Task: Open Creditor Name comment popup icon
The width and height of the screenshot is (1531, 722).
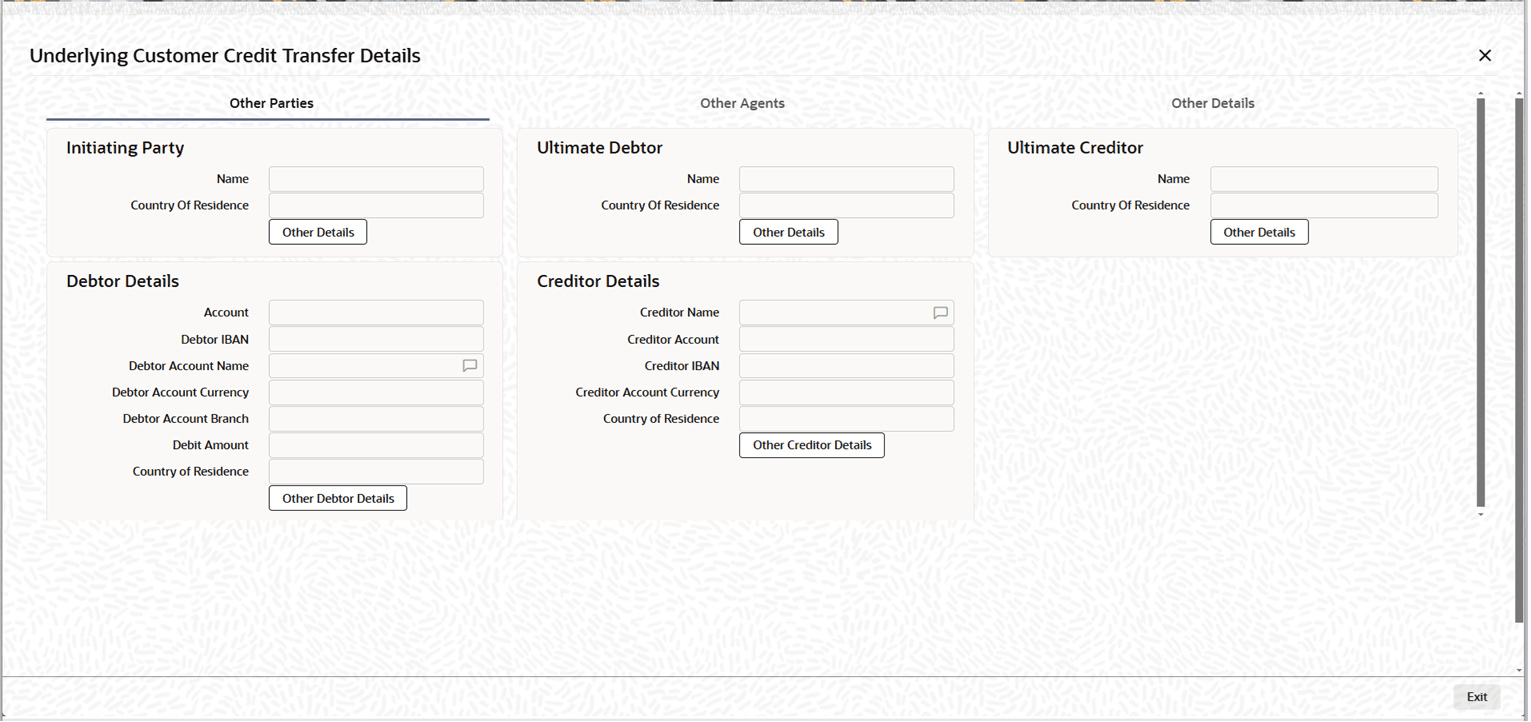Action: (x=940, y=313)
